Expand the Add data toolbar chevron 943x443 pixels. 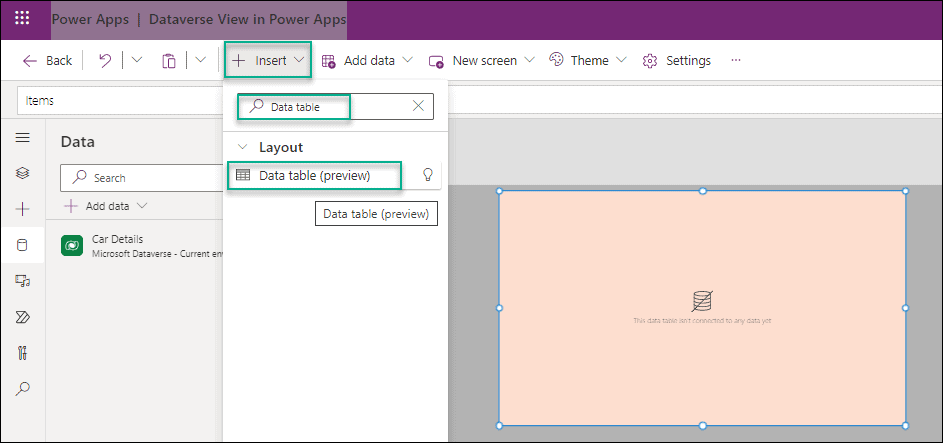[407, 60]
